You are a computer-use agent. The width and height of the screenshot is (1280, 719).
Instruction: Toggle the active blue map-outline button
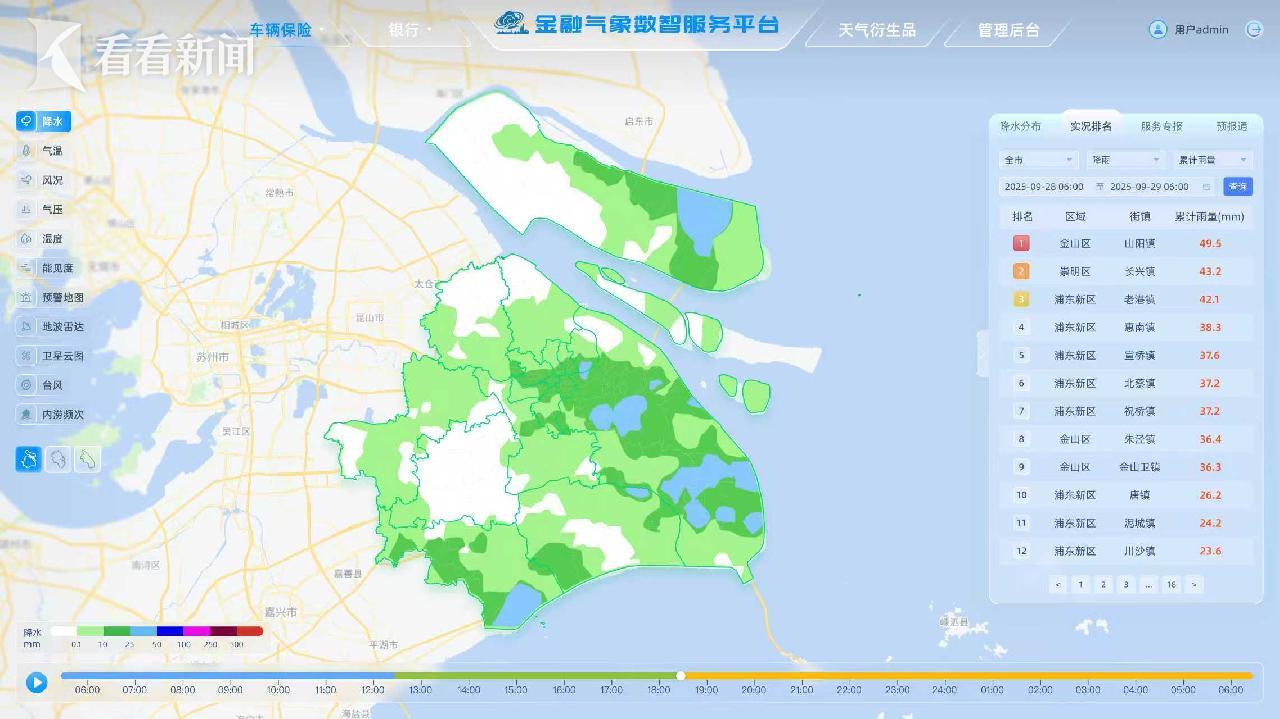coord(29,459)
